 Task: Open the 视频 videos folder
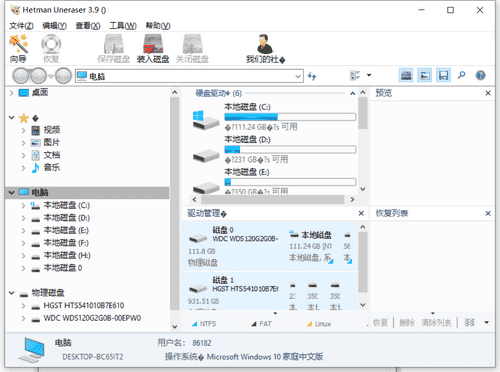coord(45,130)
